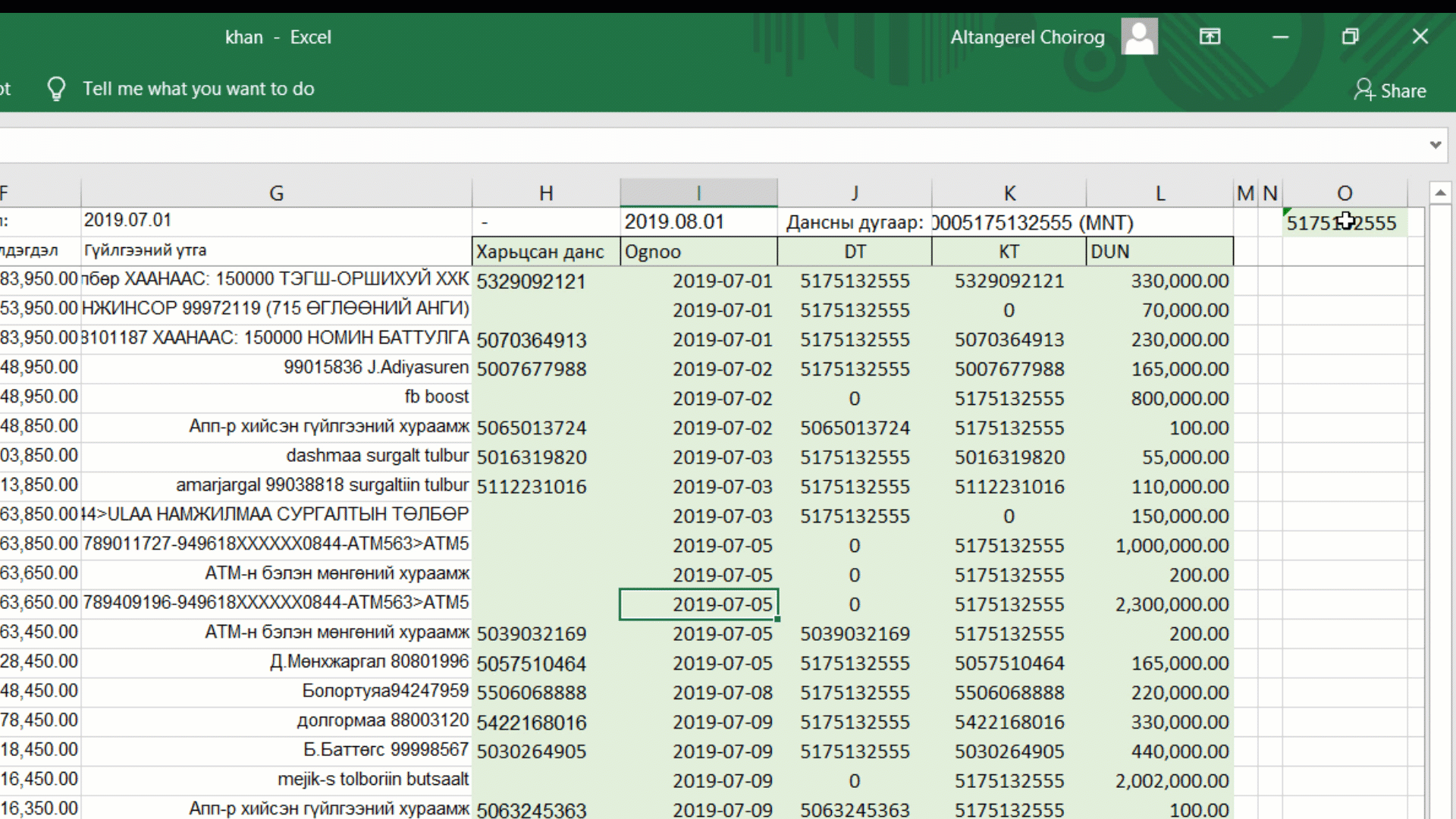Click the DUN header cell
This screenshot has height=819, width=1456.
(x=1159, y=252)
